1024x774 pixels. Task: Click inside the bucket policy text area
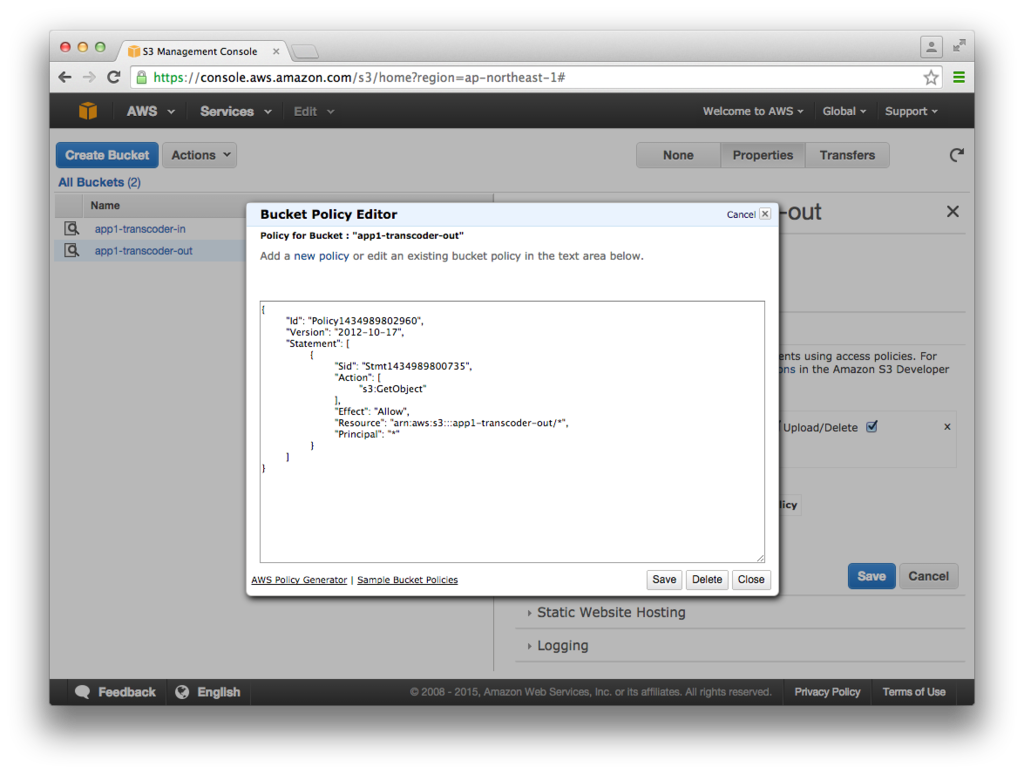point(510,430)
